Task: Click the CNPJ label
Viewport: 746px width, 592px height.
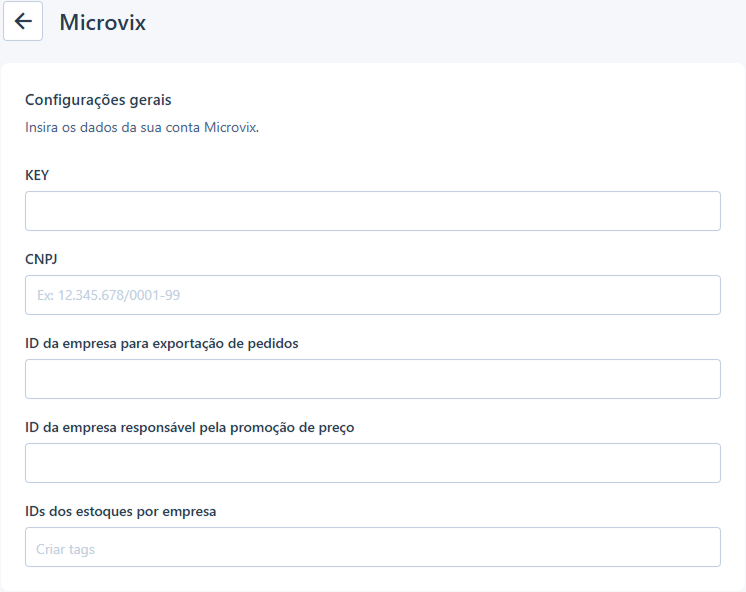Action: tap(41, 259)
